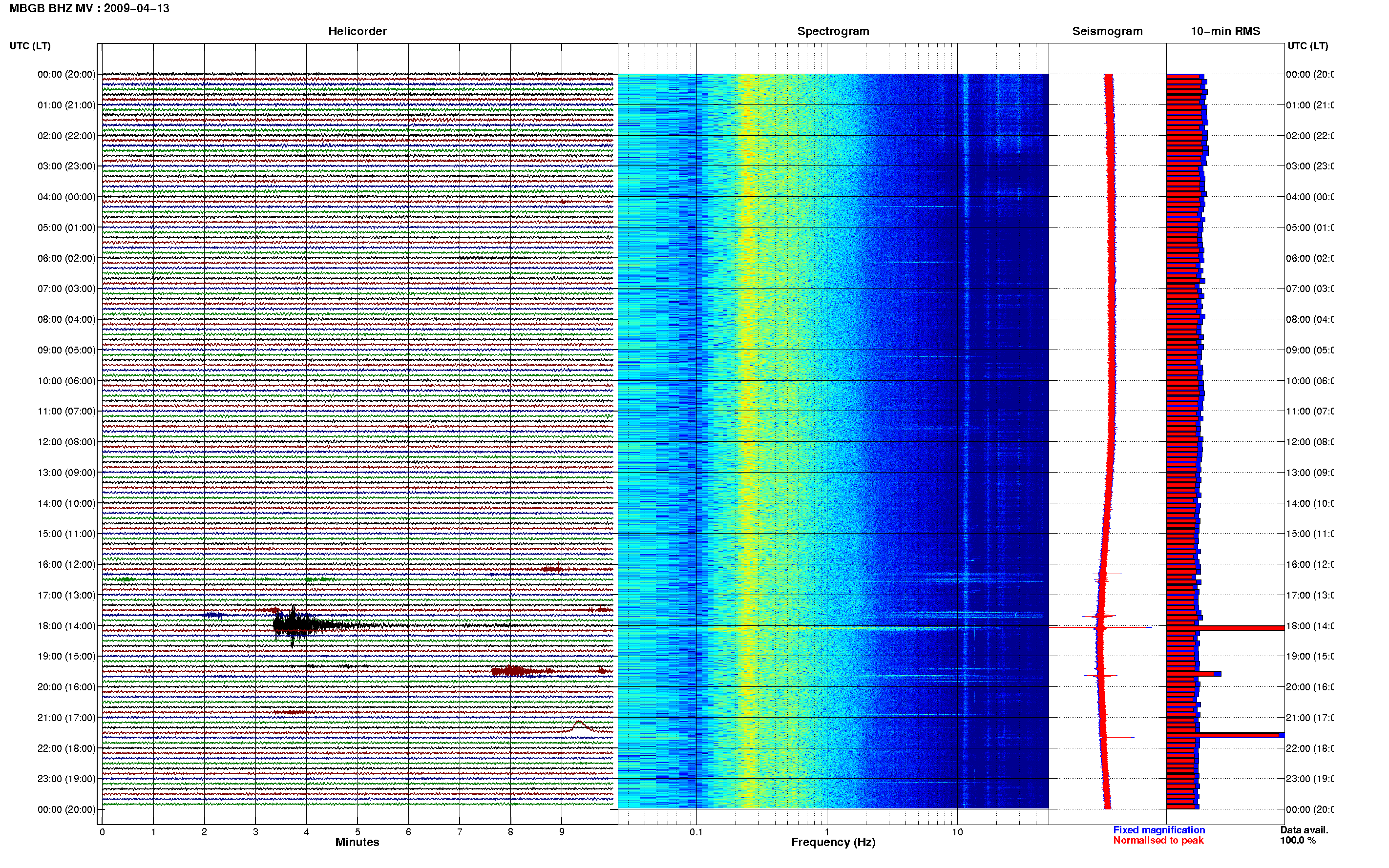The width and height of the screenshot is (1389, 868).
Task: Click the 22:00 (18:00) time label on left axis
Action: 66,748
